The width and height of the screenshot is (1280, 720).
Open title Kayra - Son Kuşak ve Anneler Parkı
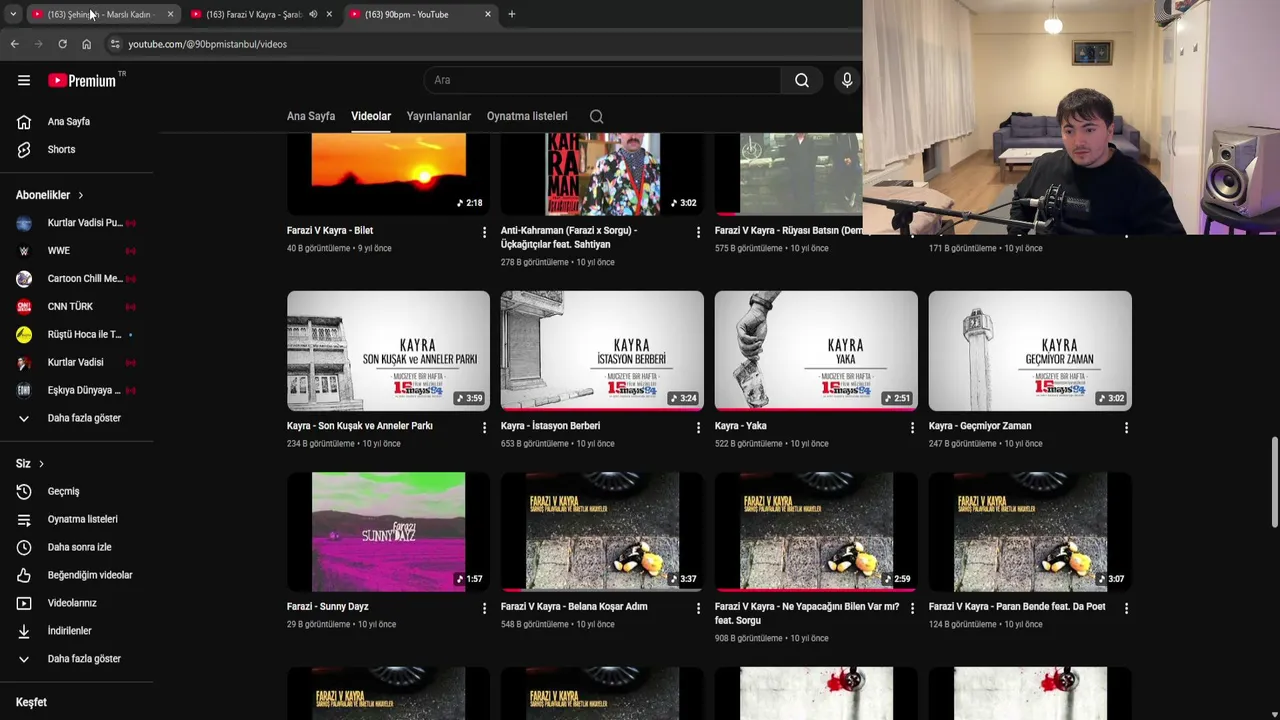click(x=360, y=426)
